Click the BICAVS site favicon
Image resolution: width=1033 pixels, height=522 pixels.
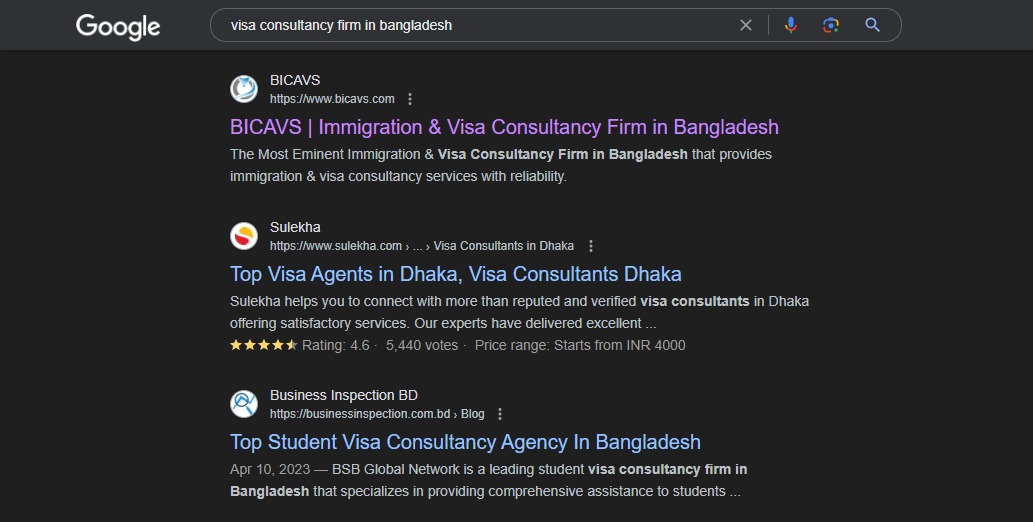coord(244,89)
